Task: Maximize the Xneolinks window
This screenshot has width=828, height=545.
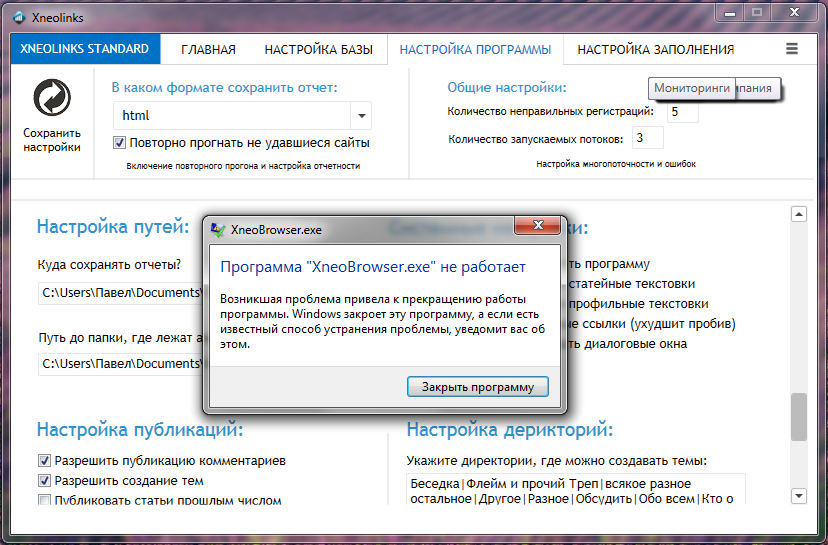Action: (757, 13)
